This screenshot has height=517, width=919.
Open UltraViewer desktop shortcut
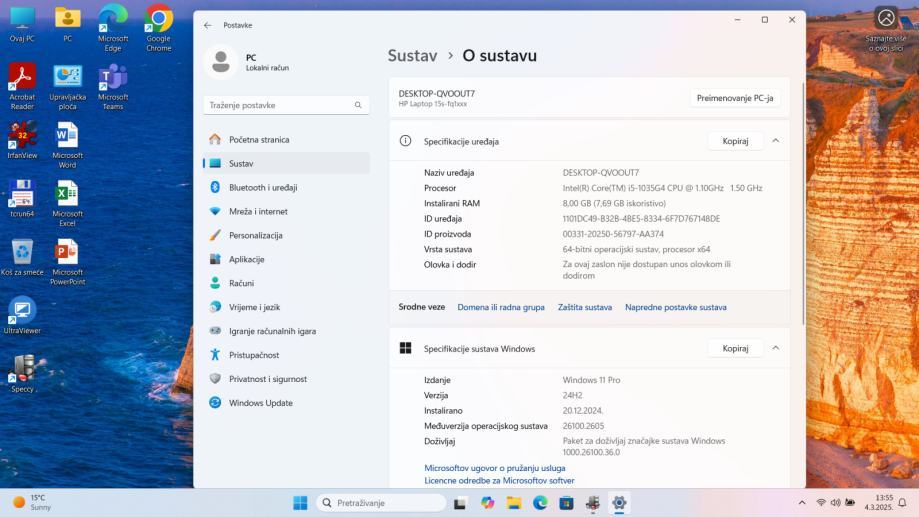(22, 313)
